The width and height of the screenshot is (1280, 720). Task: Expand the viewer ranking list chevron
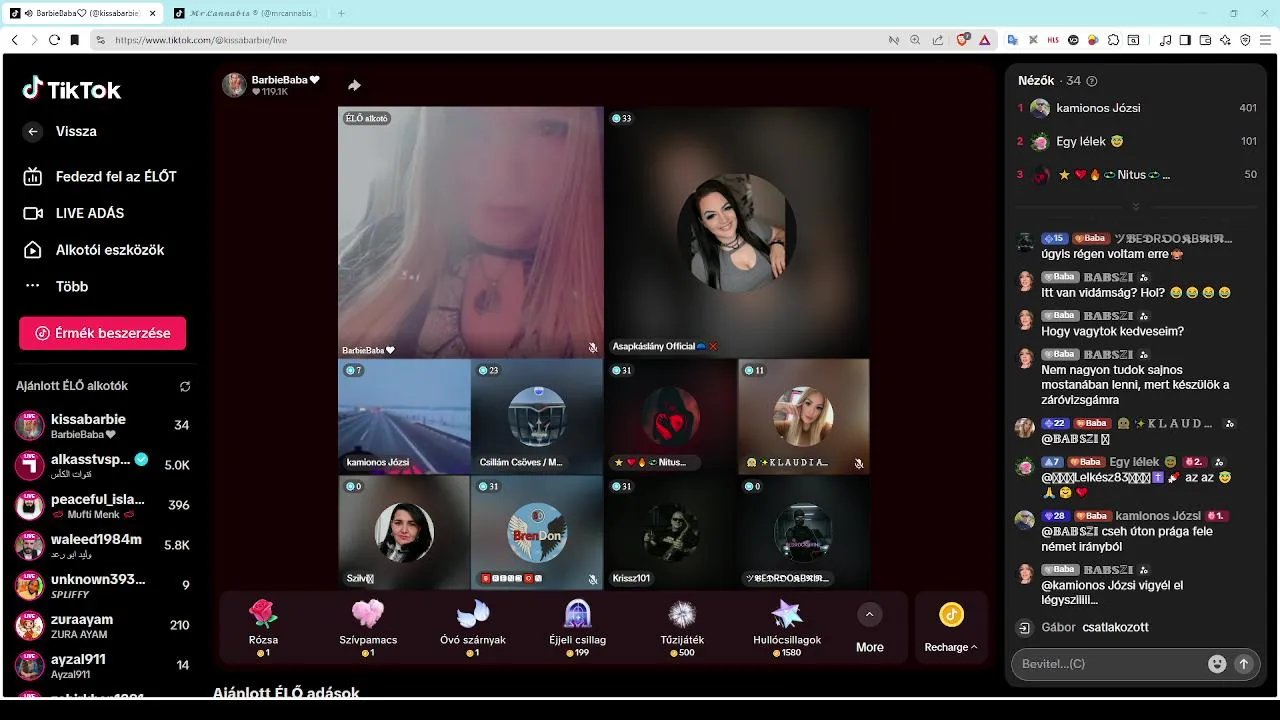tap(1136, 207)
